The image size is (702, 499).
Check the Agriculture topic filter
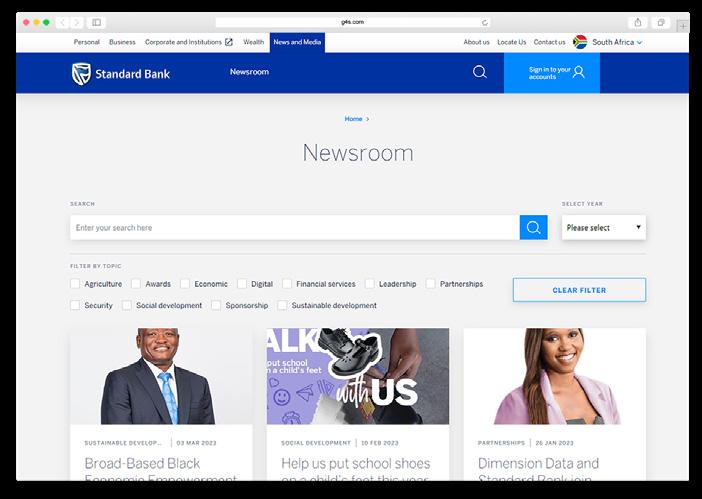(75, 284)
